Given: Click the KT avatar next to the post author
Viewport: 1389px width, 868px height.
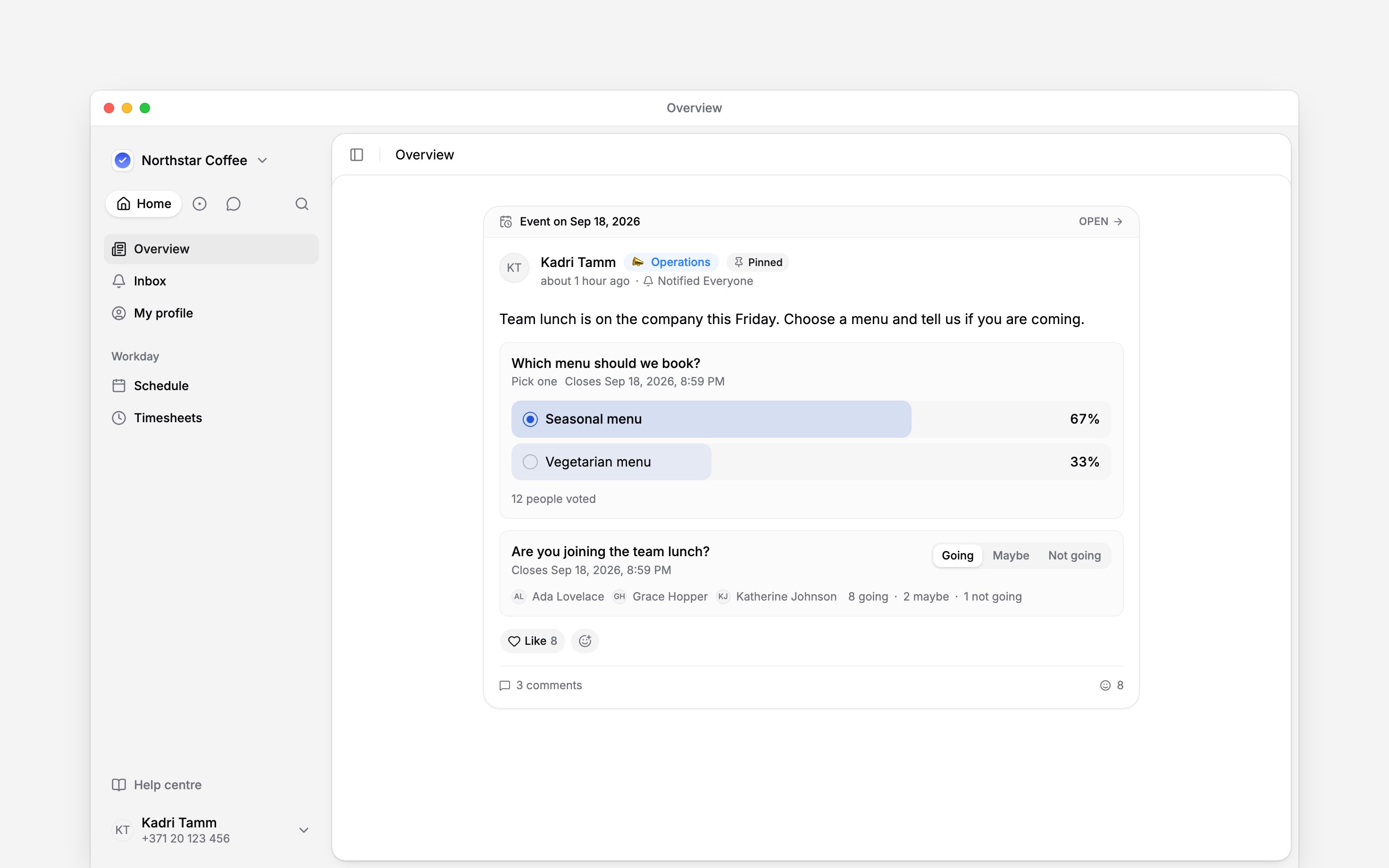Looking at the screenshot, I should click(514, 268).
